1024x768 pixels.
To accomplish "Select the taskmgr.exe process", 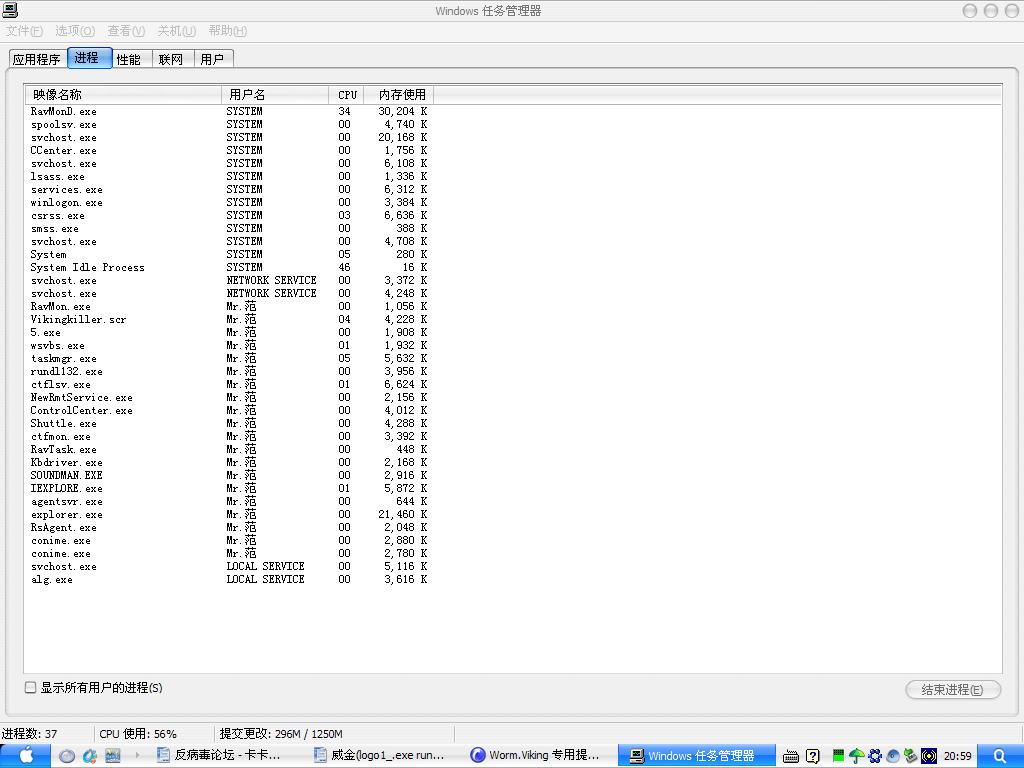I will tap(229, 359).
